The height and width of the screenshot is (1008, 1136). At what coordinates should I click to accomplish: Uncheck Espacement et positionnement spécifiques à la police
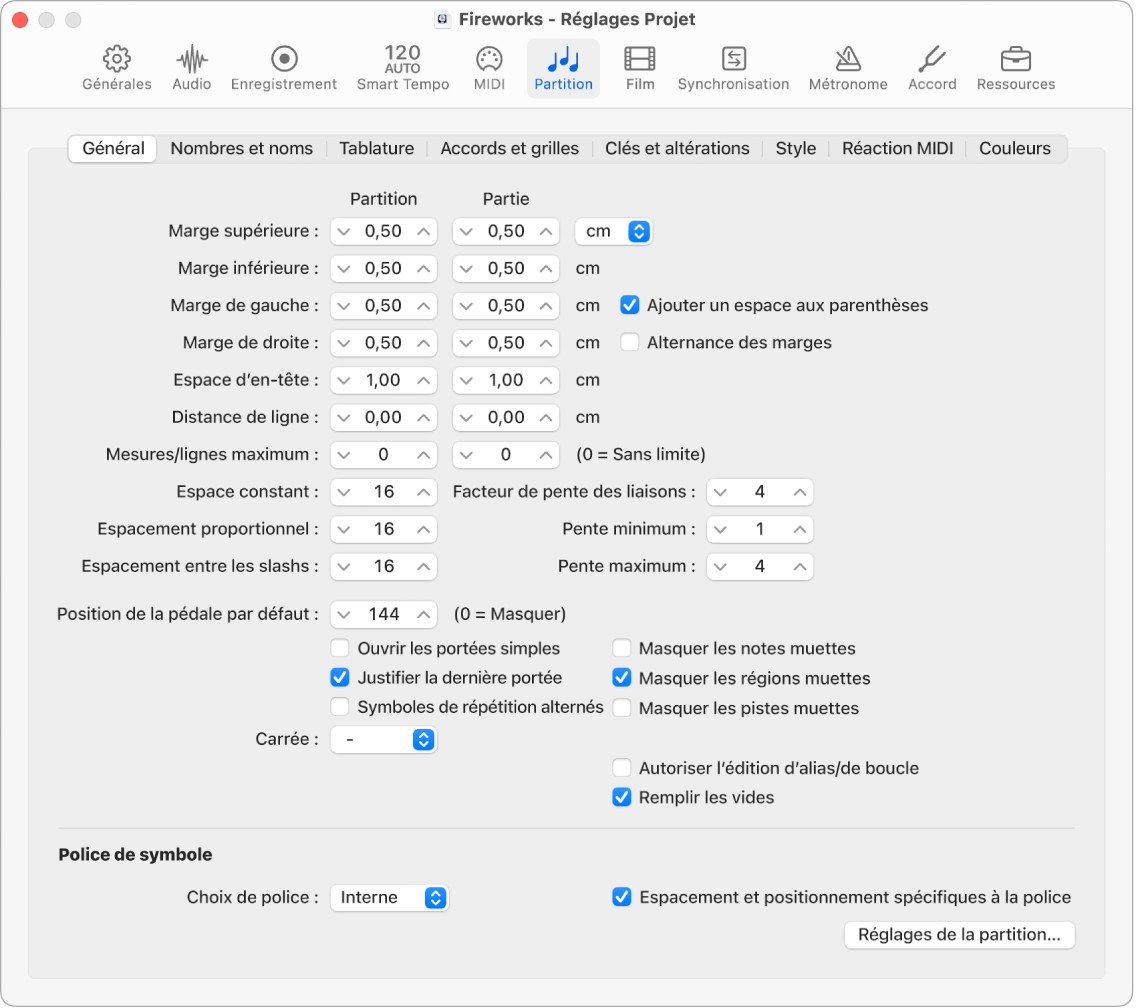coord(622,897)
